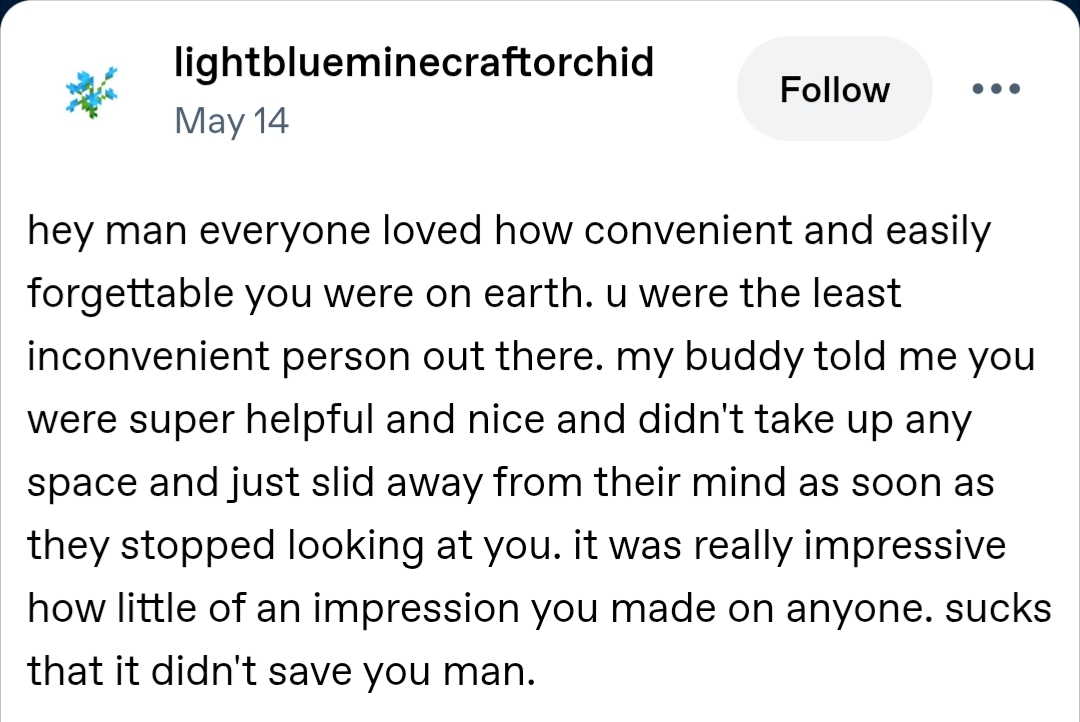The width and height of the screenshot is (1080, 722).
Task: Open the lightblueminecraftorchid profile via username
Action: [413, 62]
